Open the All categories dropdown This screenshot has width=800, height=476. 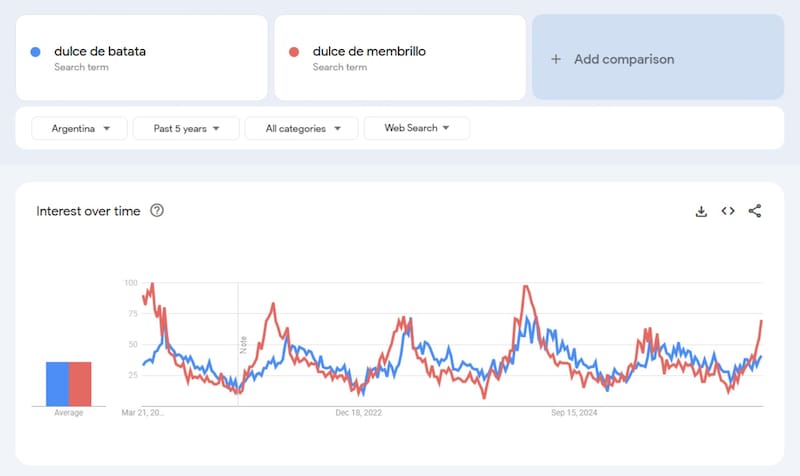[x=303, y=128]
